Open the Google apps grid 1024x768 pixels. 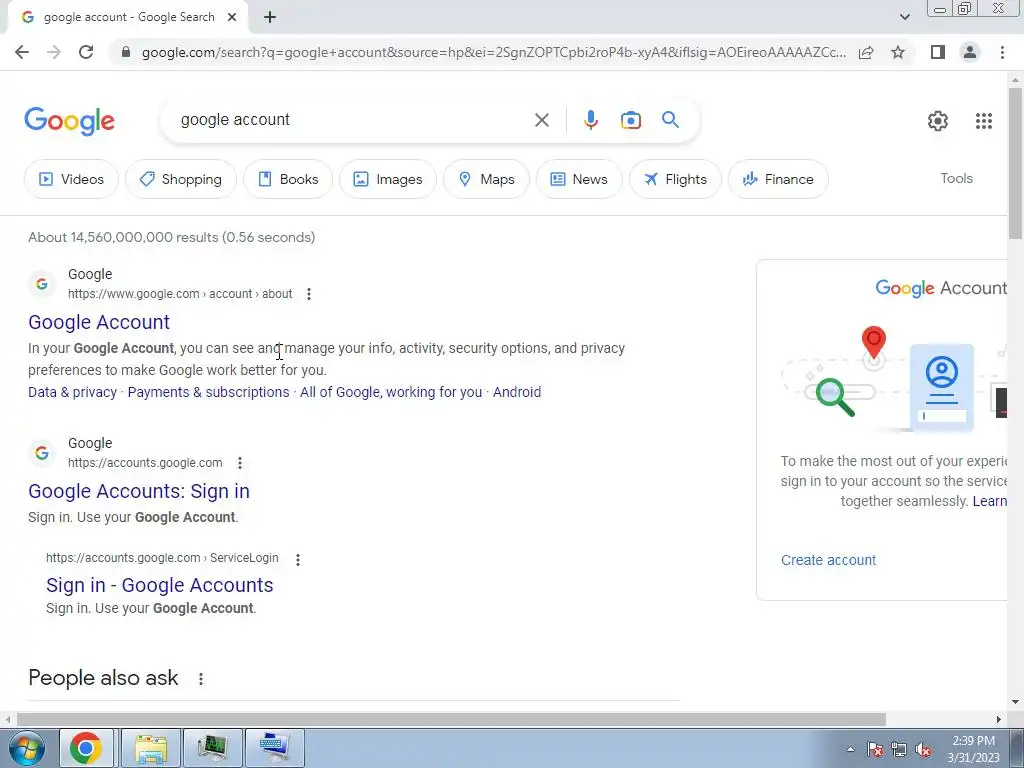[x=984, y=121]
